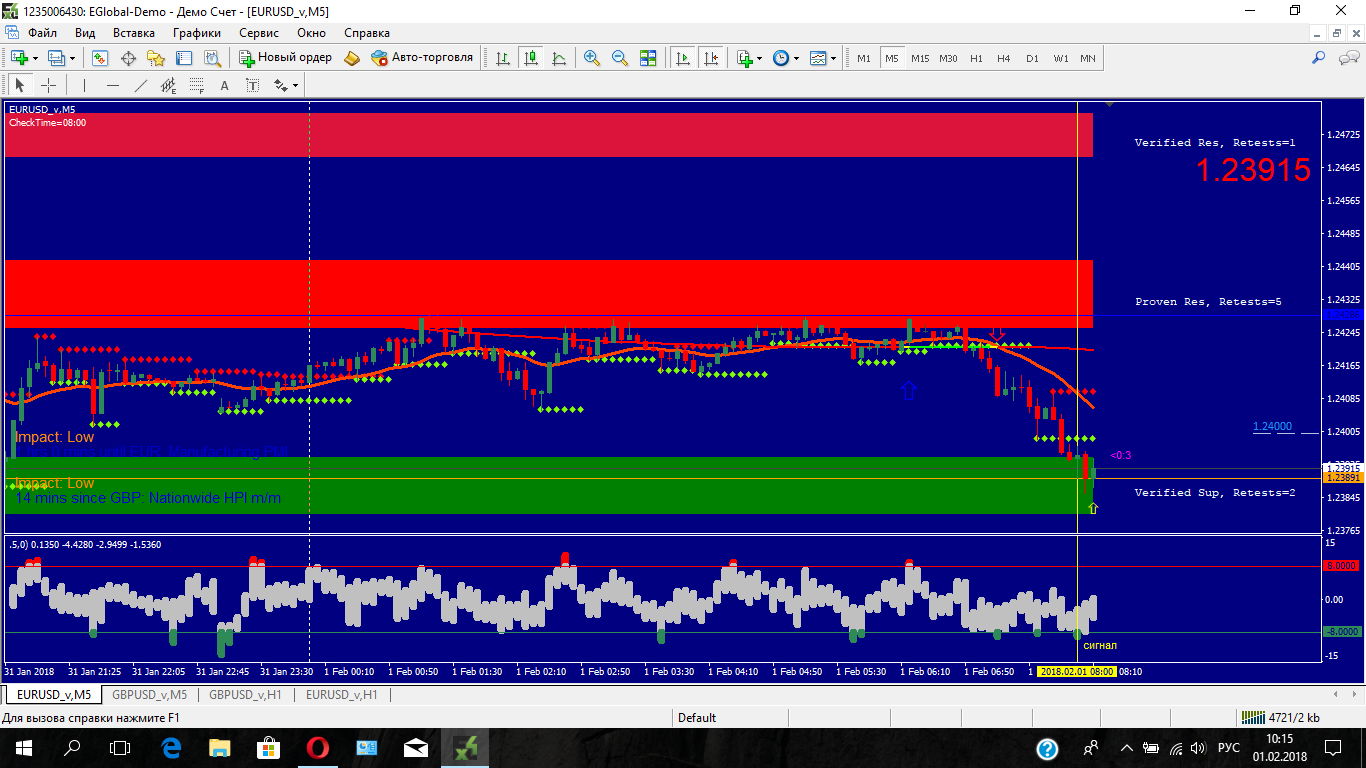The height and width of the screenshot is (768, 1366).
Task: Open the Periods clock icon
Action: point(781,58)
